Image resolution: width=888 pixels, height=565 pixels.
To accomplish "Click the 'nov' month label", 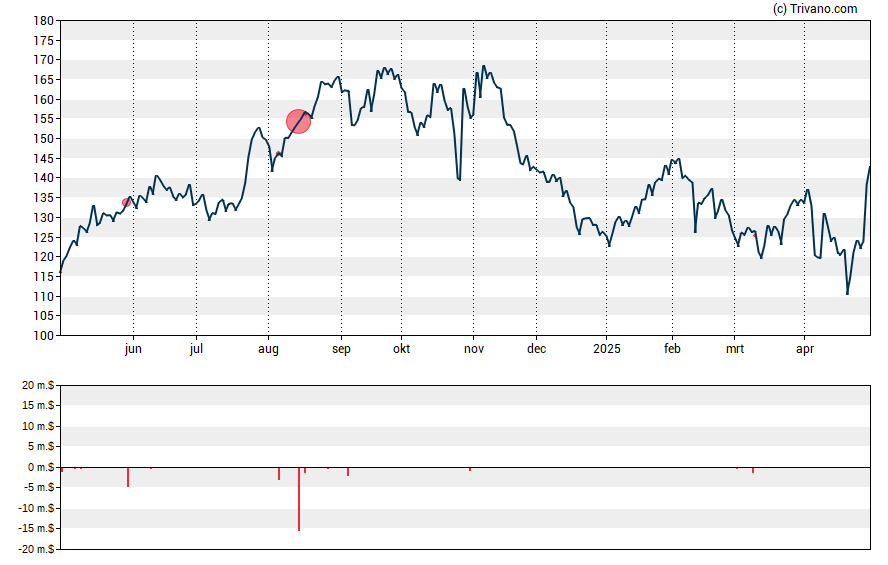I will pyautogui.click(x=474, y=349).
